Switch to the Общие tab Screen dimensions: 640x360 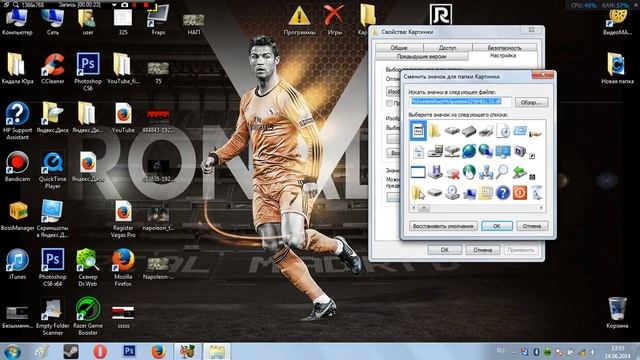coord(399,48)
